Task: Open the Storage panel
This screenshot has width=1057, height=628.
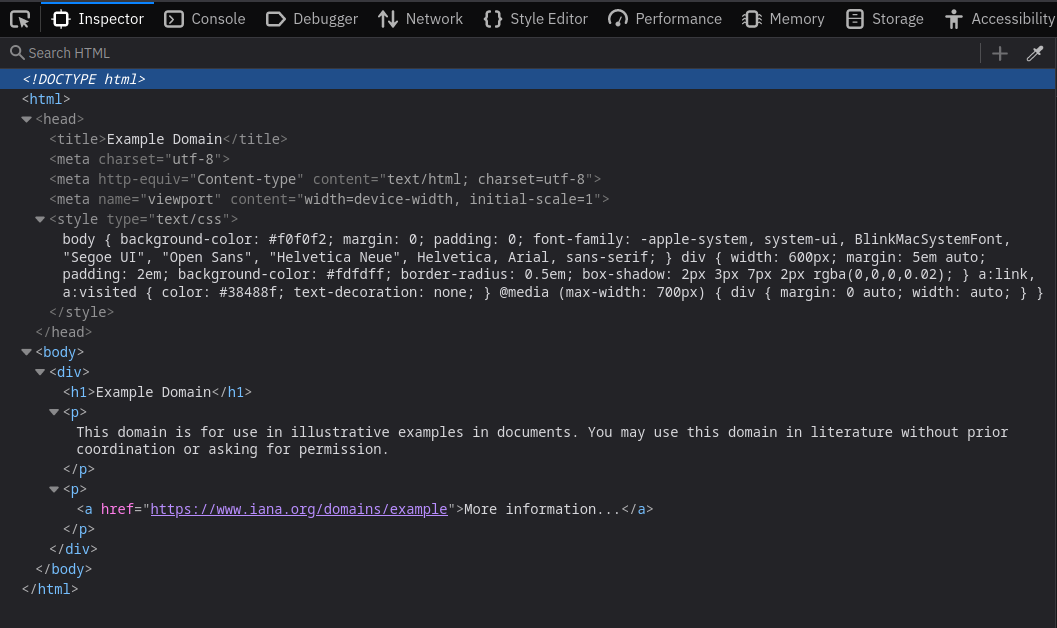Action: (x=884, y=19)
